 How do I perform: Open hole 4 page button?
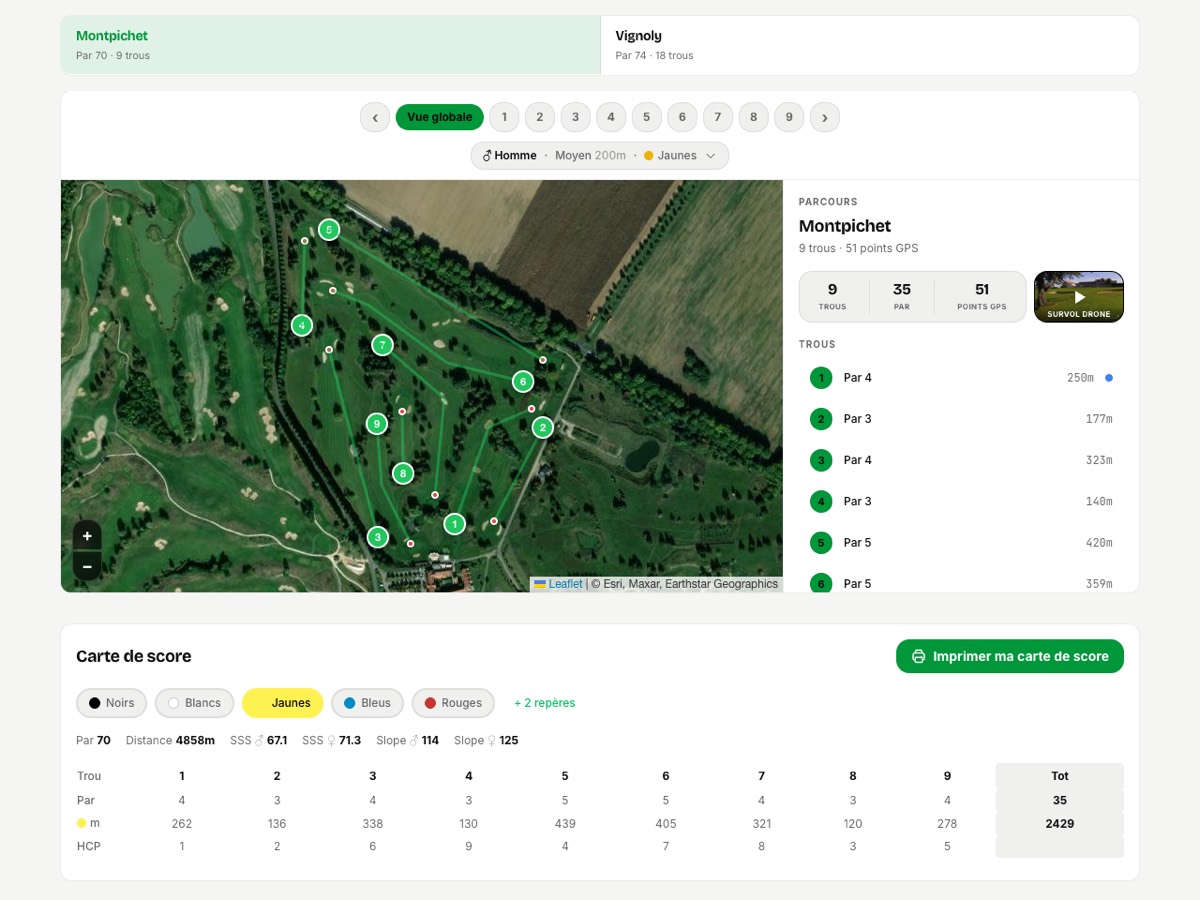[611, 117]
